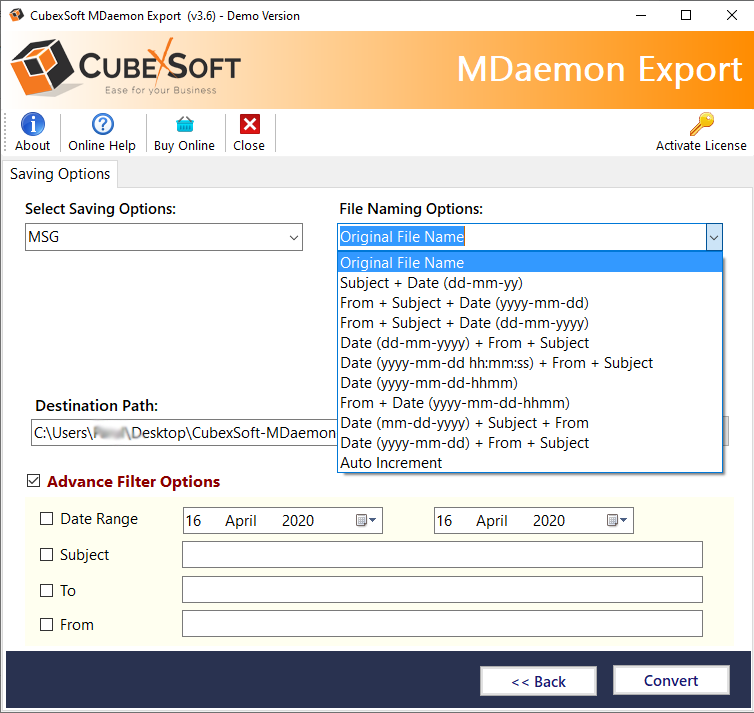This screenshot has height=713, width=754.
Task: Open the About info icon
Action: (x=33, y=124)
